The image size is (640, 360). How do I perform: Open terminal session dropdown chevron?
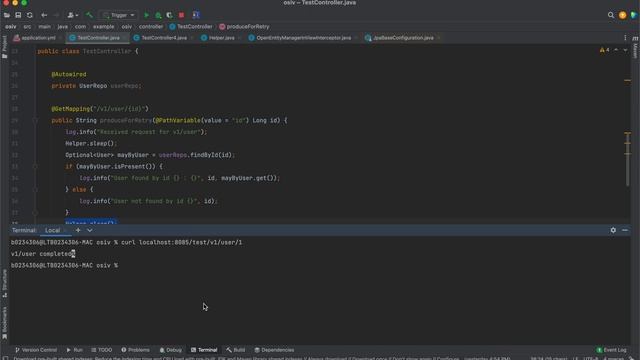coord(89,231)
